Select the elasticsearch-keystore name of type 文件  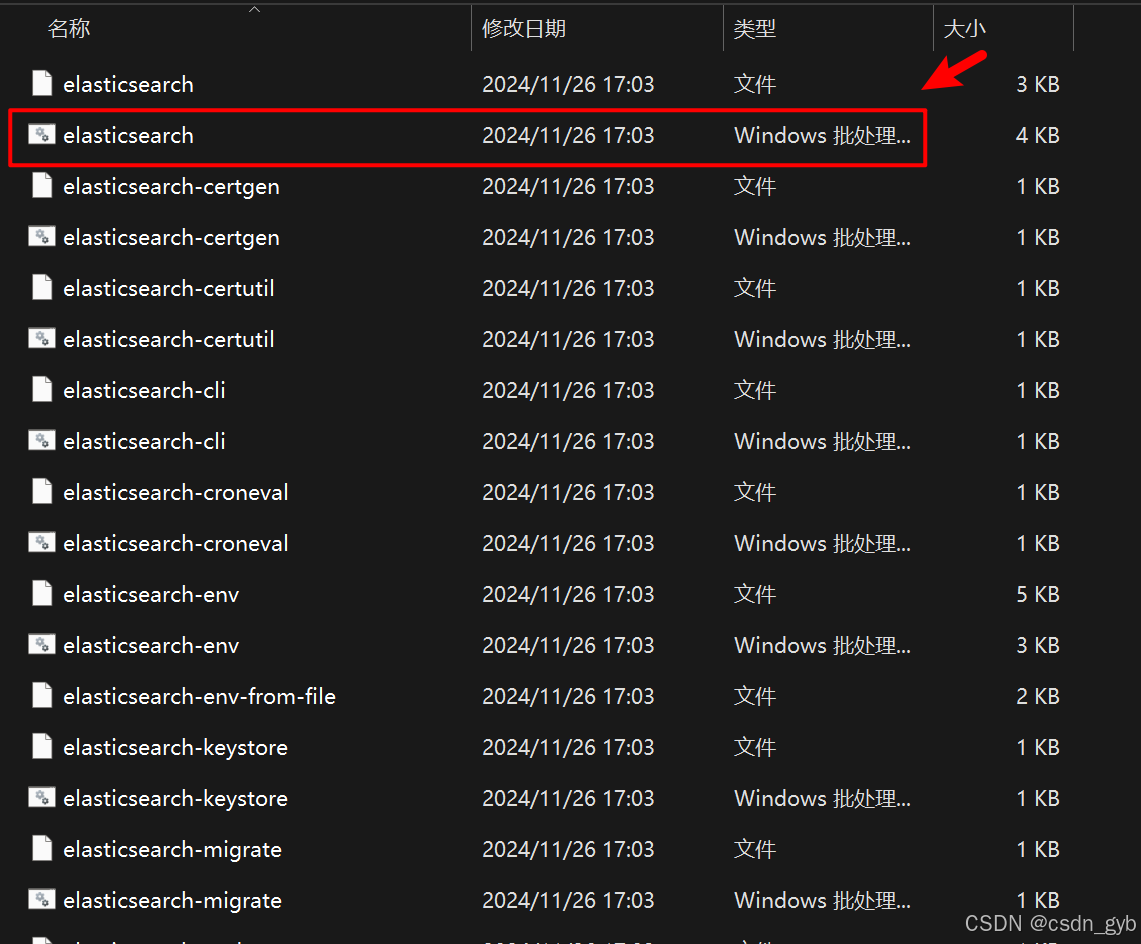point(175,747)
